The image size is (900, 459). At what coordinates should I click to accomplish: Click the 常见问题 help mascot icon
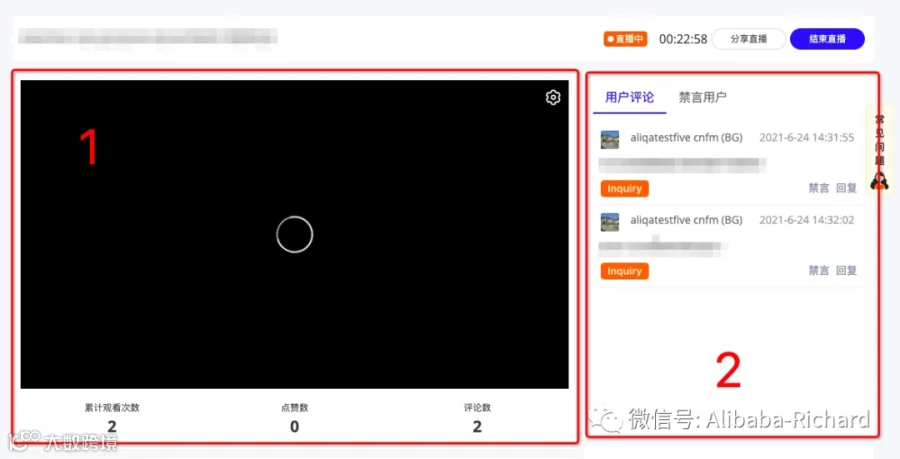(879, 181)
